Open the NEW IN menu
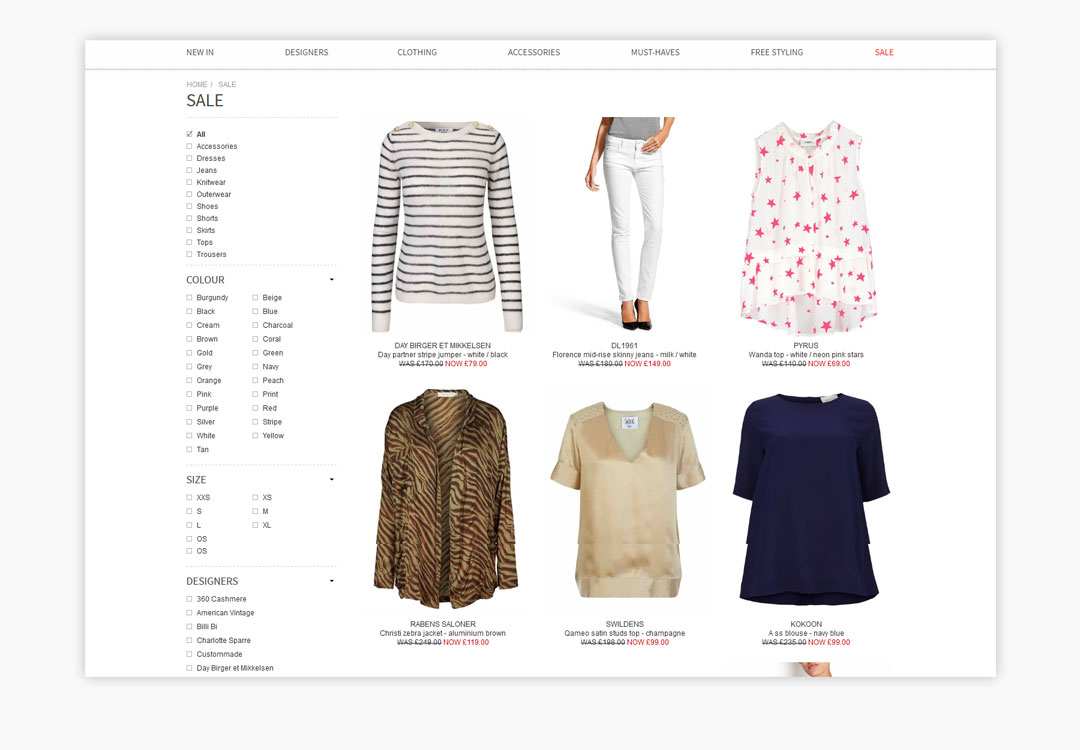 pyautogui.click(x=200, y=52)
